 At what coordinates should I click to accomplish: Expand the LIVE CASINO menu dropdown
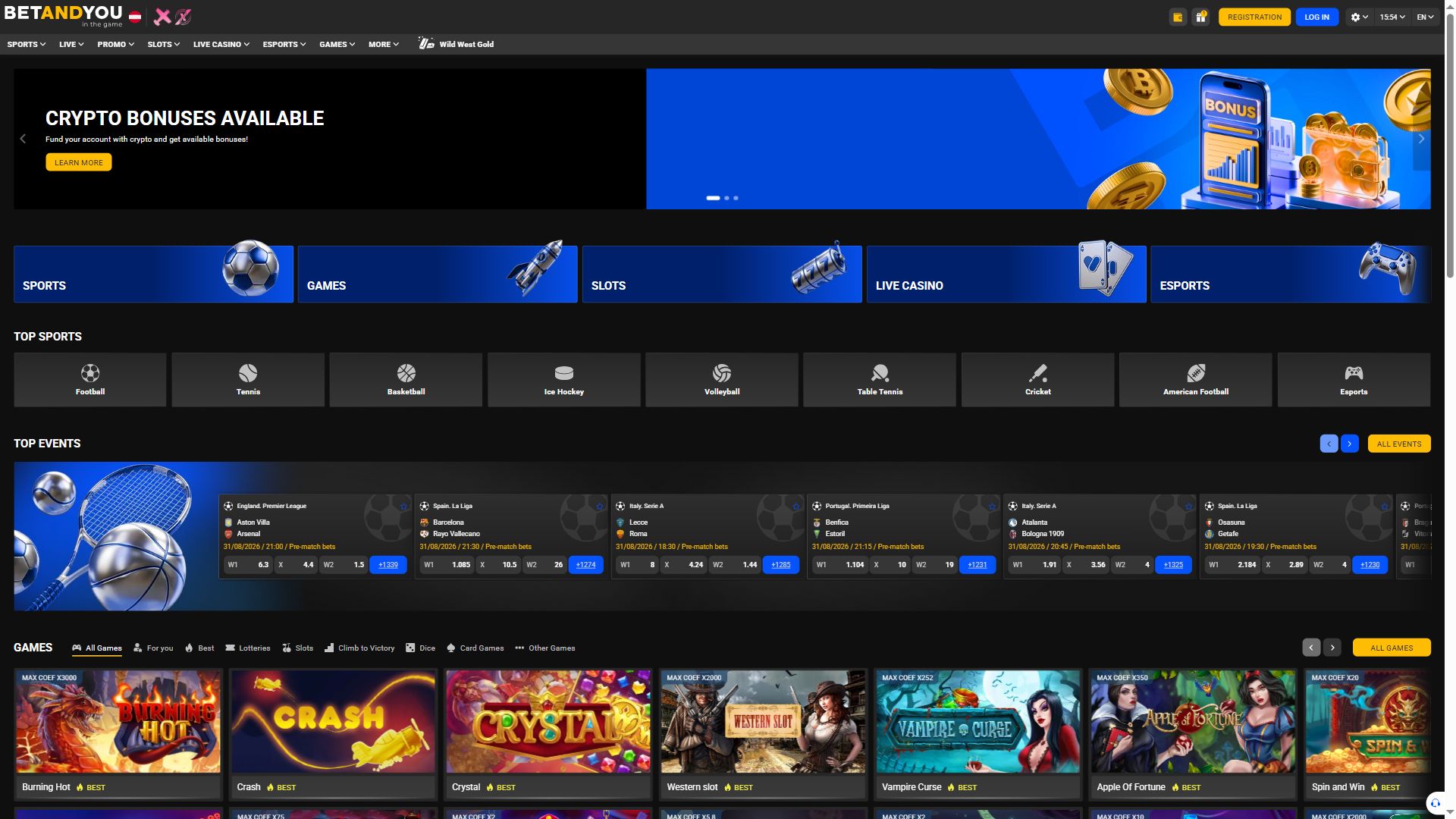221,44
